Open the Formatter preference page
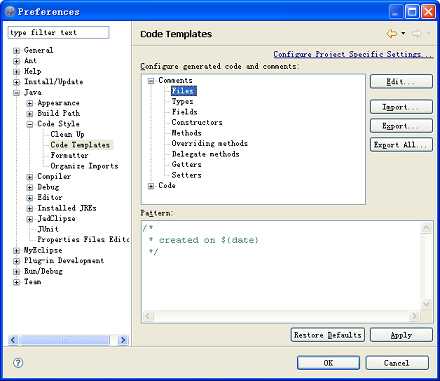The image size is (440, 381). [69, 155]
